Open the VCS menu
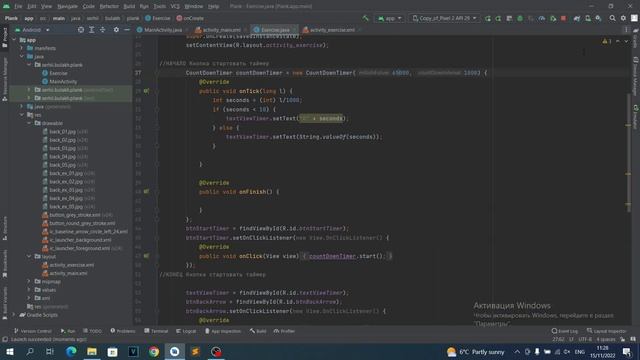Image resolution: width=640 pixels, height=360 pixels. (175, 6)
